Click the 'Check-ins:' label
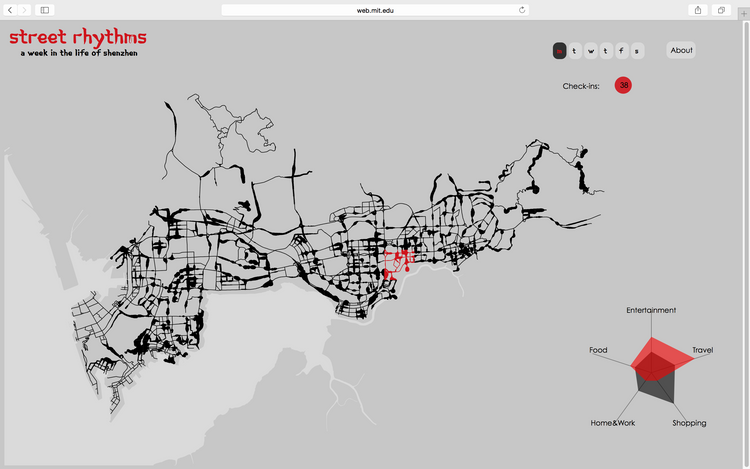750x469 pixels. coord(581,86)
